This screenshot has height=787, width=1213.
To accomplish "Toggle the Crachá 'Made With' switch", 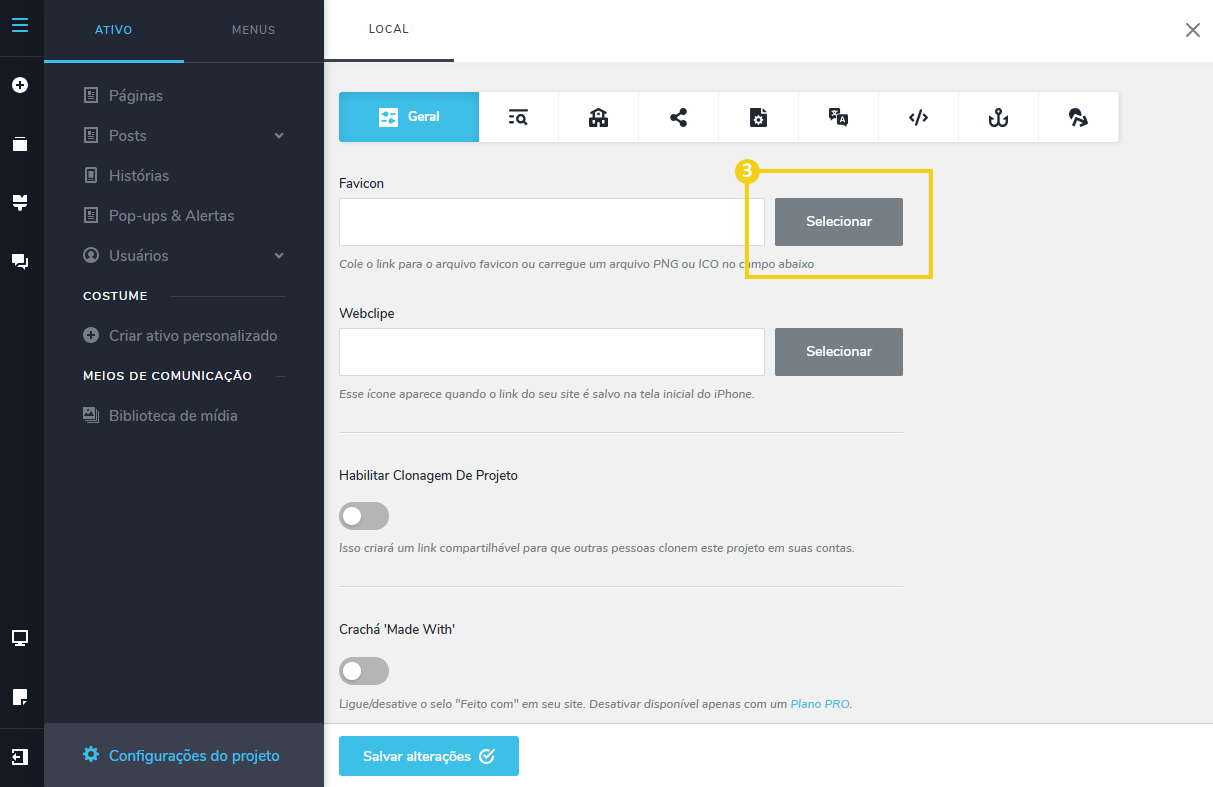I will click(x=364, y=670).
